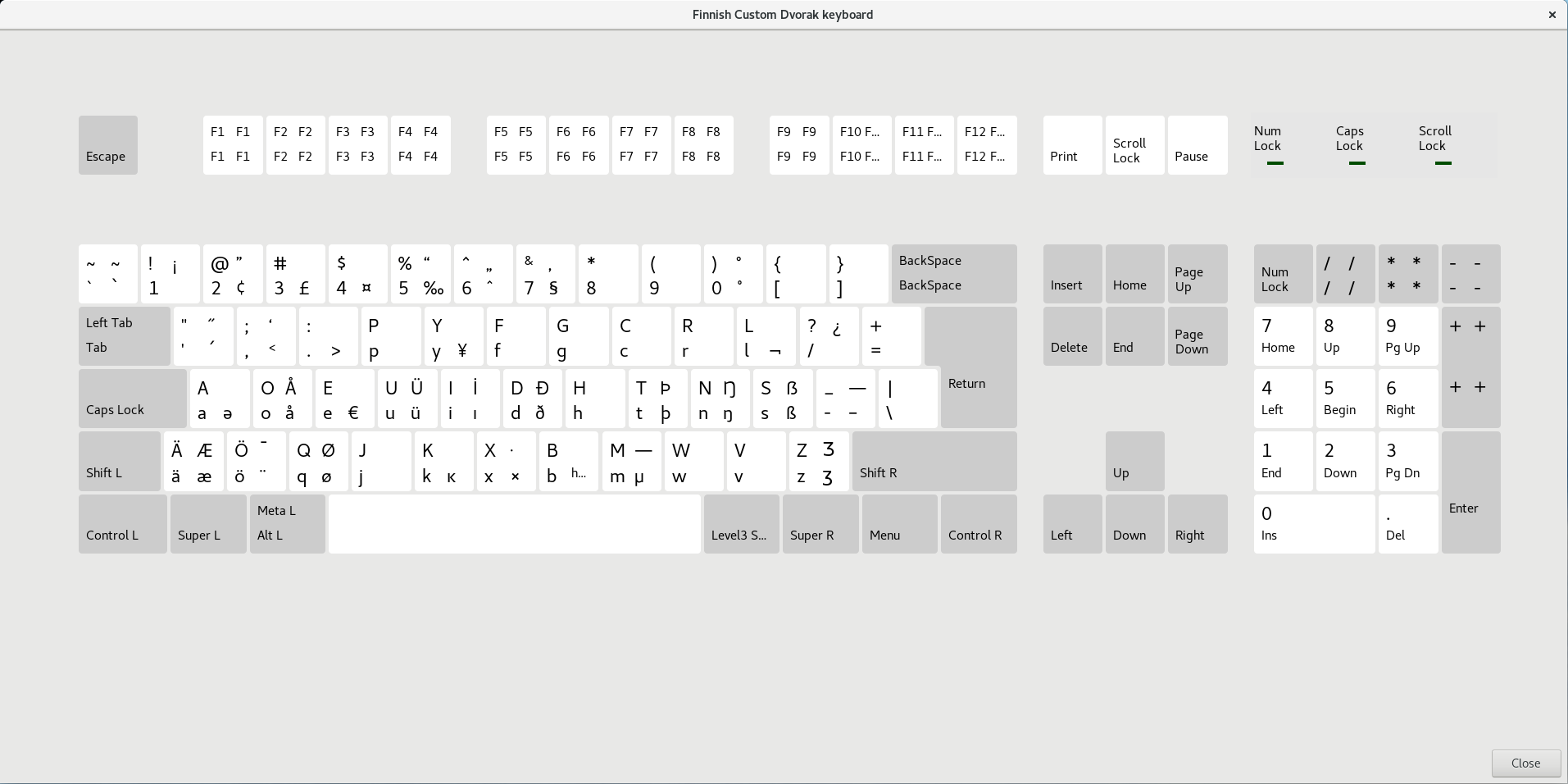Image resolution: width=1568 pixels, height=784 pixels.
Task: Select the F5 function key
Action: [x=516, y=145]
